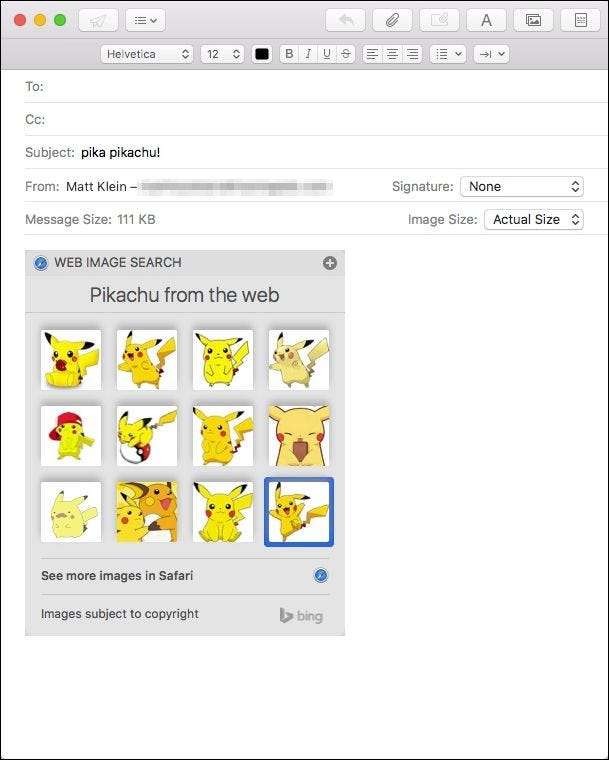Open the Signature None dropdown
This screenshot has height=760, width=609.
(x=522, y=187)
